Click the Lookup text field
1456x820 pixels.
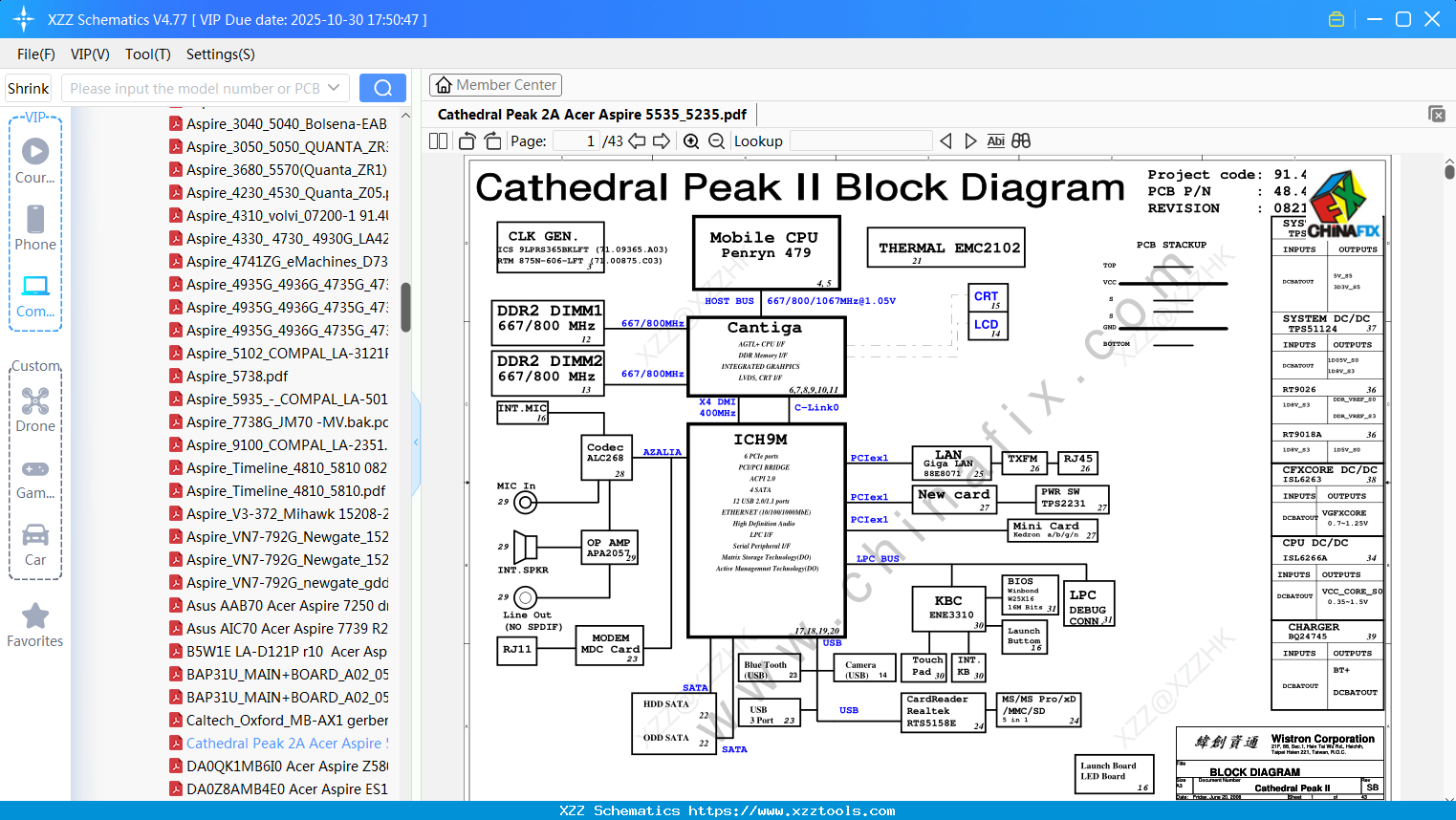860,141
